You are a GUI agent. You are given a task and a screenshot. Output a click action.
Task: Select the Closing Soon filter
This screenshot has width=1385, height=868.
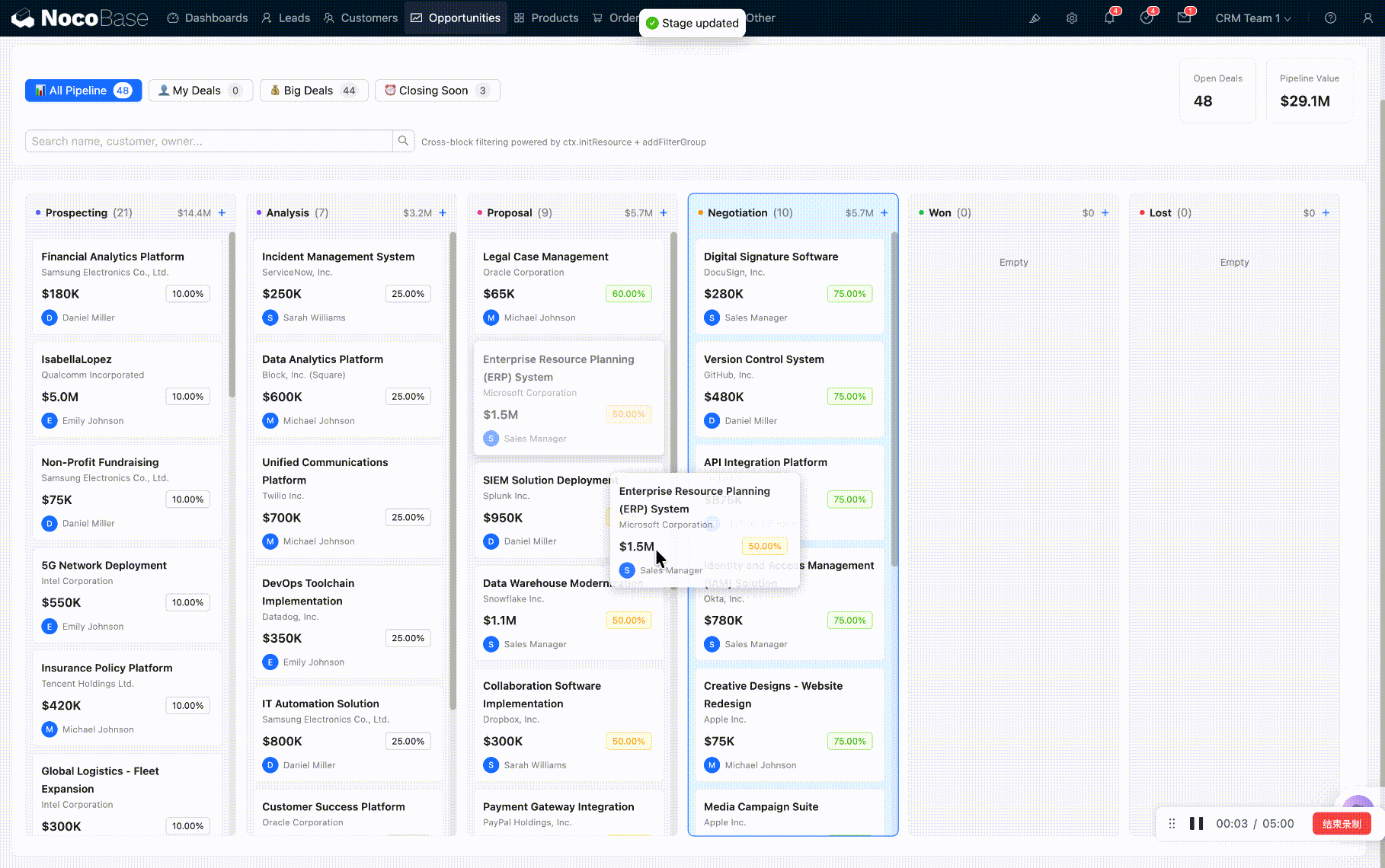437,91
